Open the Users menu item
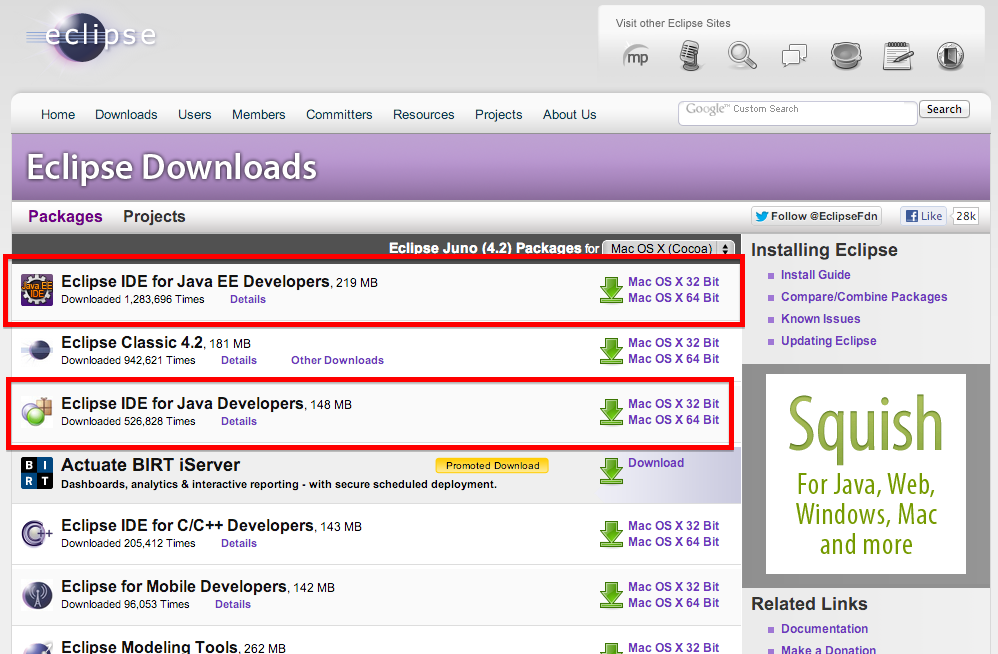Image resolution: width=998 pixels, height=654 pixels. [194, 115]
